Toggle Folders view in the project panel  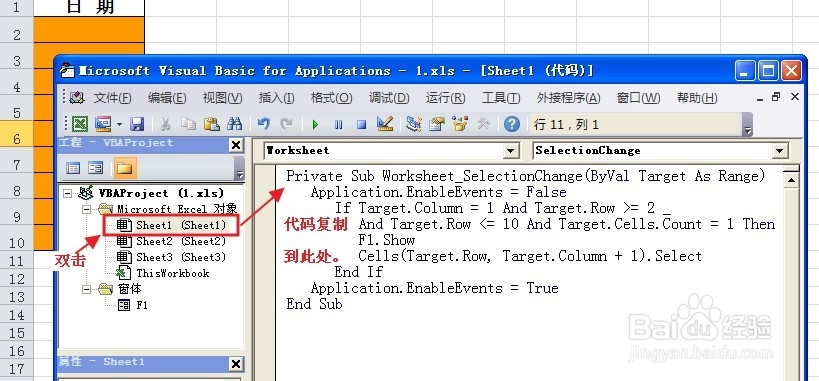click(125, 168)
